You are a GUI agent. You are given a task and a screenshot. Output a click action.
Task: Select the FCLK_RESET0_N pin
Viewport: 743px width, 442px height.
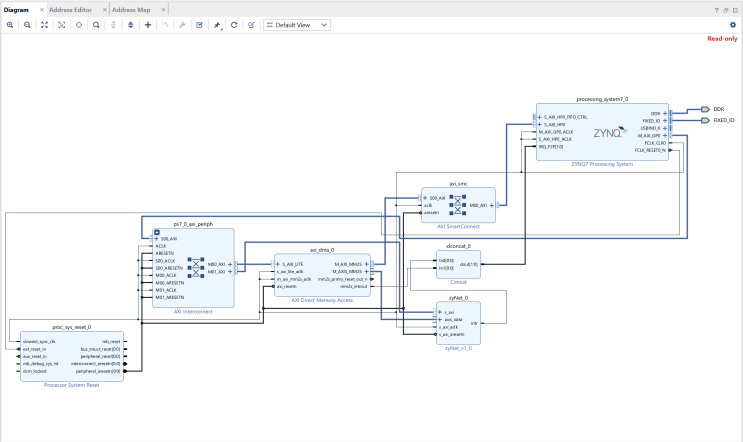[650, 150]
